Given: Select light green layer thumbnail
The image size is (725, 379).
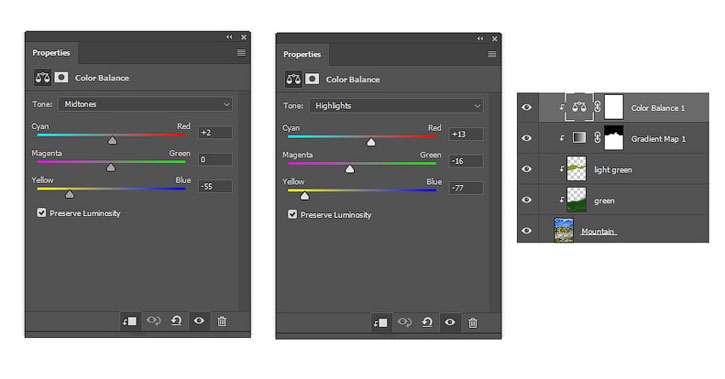Looking at the screenshot, I should coord(577,169).
